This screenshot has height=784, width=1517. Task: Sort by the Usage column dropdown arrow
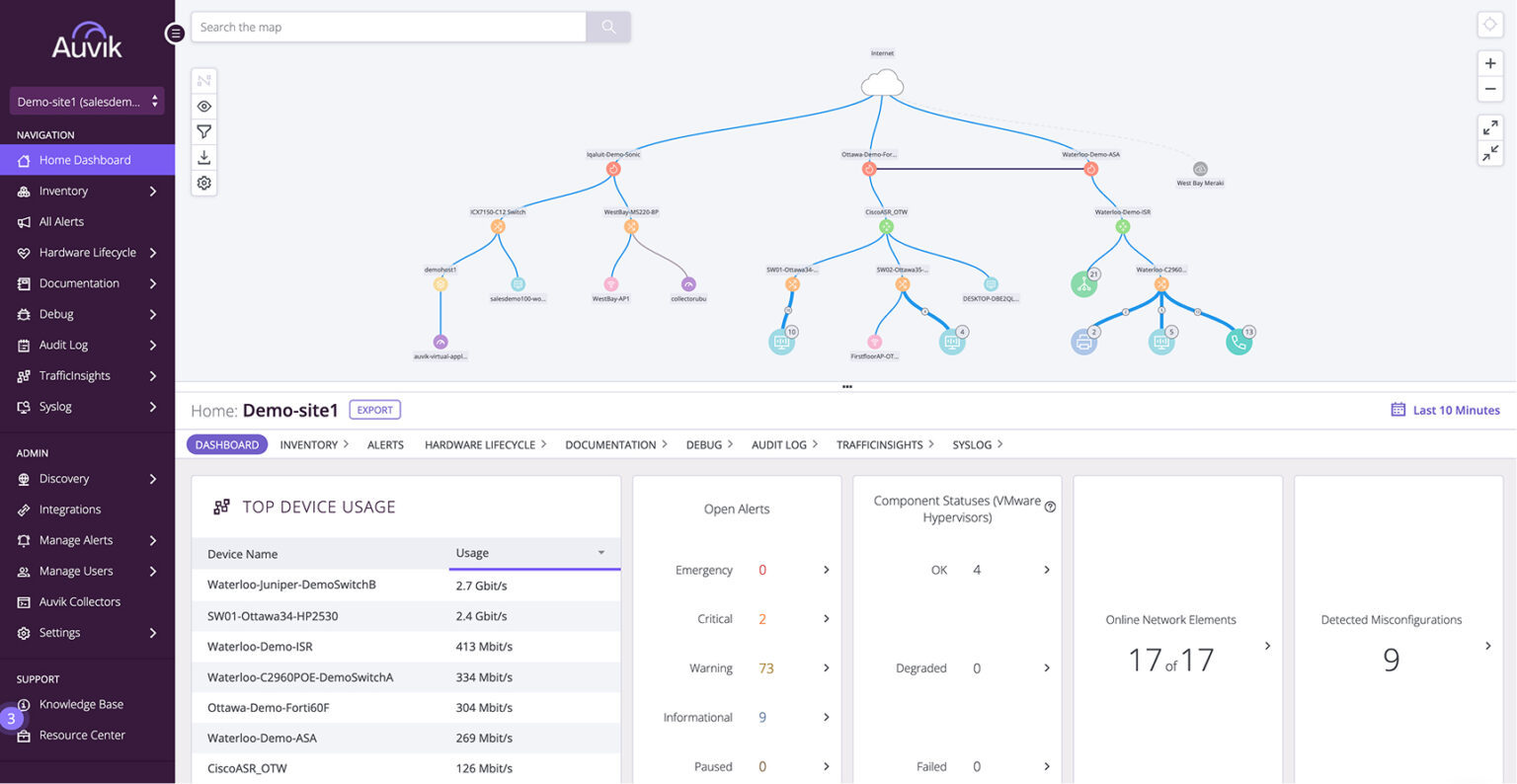(x=600, y=553)
